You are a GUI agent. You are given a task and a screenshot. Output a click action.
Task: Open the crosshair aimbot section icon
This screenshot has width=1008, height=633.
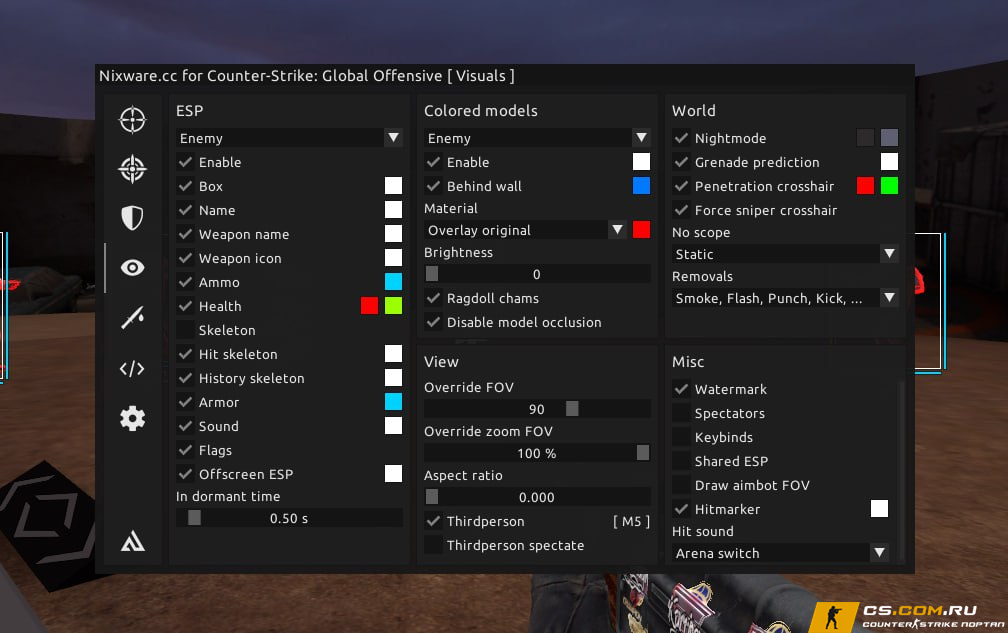pos(132,120)
